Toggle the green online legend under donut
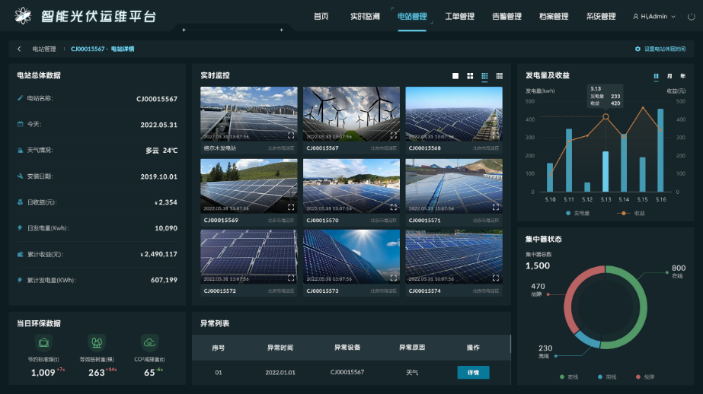 pyautogui.click(x=569, y=377)
